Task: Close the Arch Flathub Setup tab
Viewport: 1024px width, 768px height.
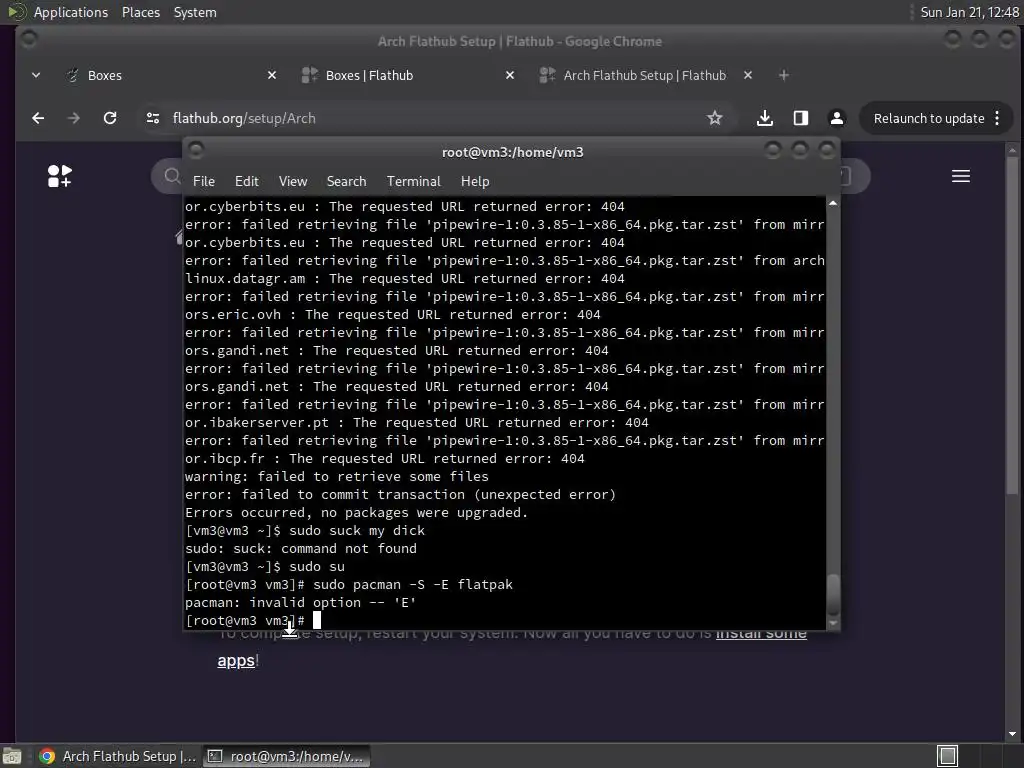Action: tap(748, 75)
